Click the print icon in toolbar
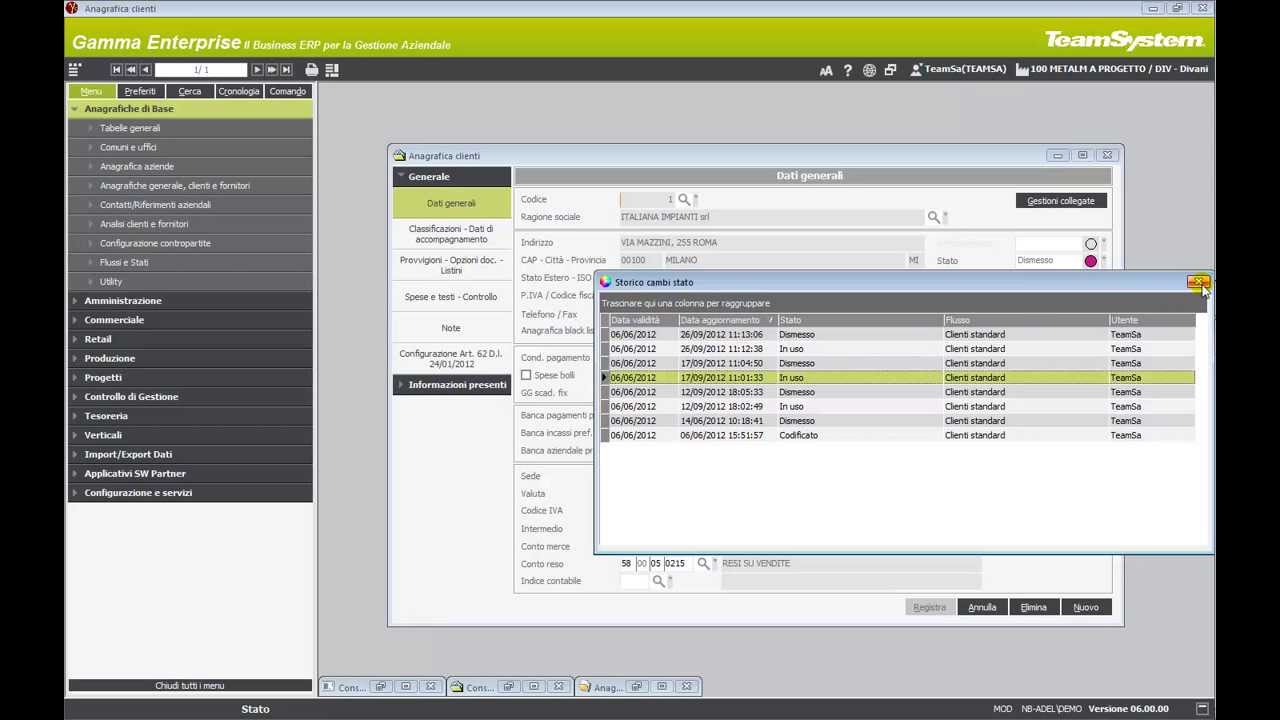 click(312, 70)
